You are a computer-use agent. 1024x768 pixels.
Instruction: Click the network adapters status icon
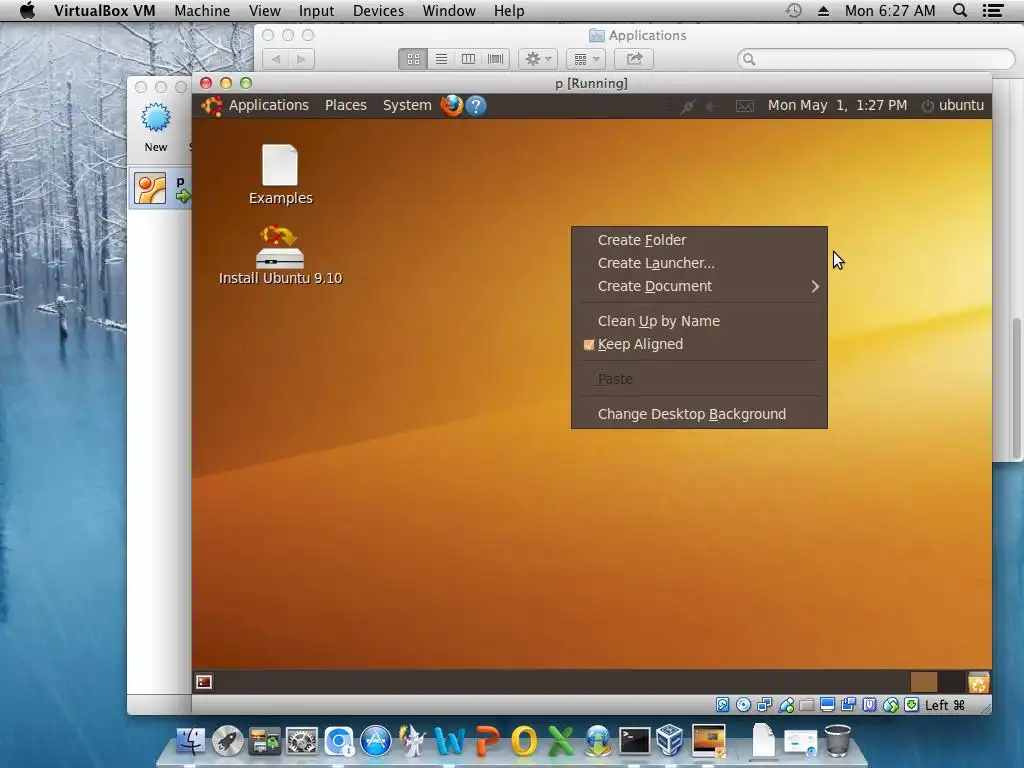pyautogui.click(x=764, y=705)
